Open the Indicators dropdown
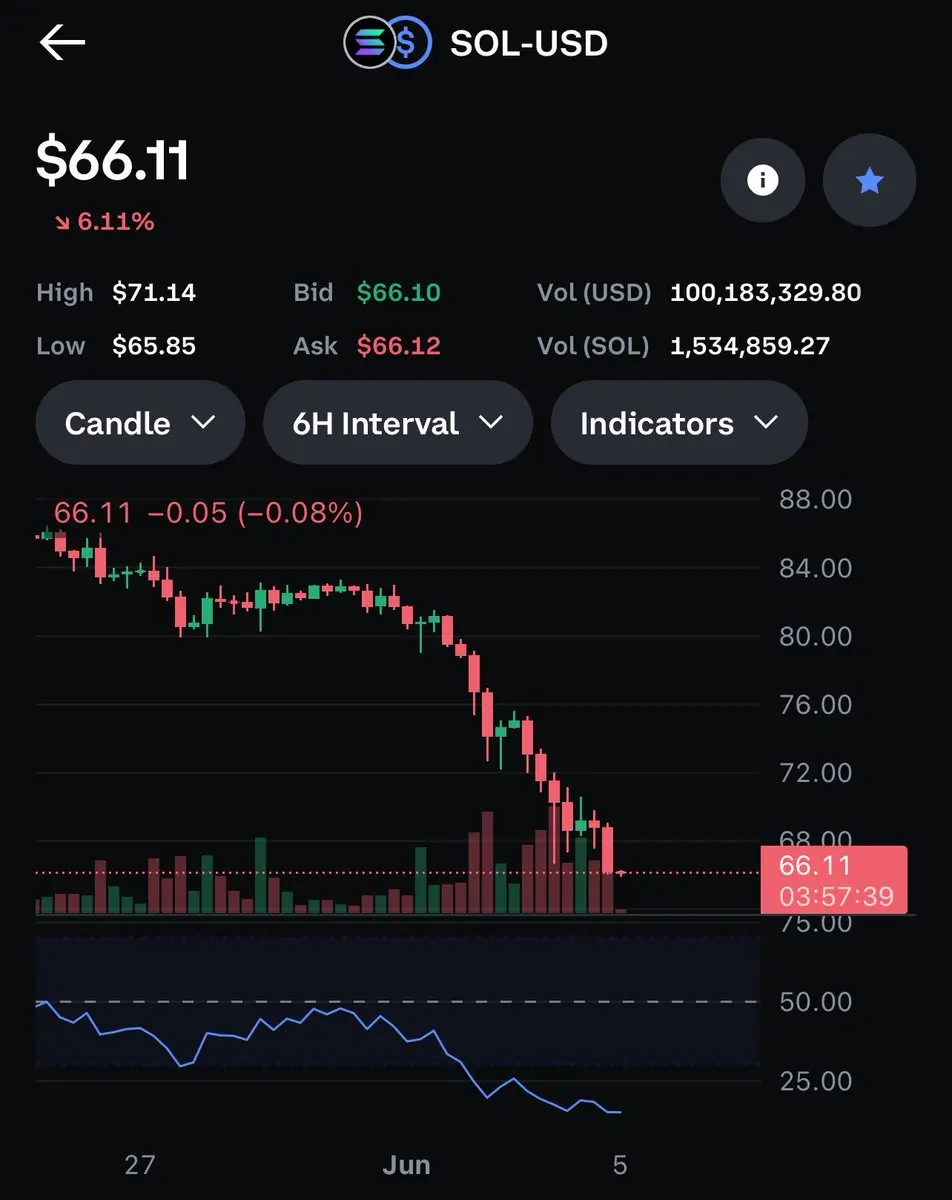 [x=679, y=423]
